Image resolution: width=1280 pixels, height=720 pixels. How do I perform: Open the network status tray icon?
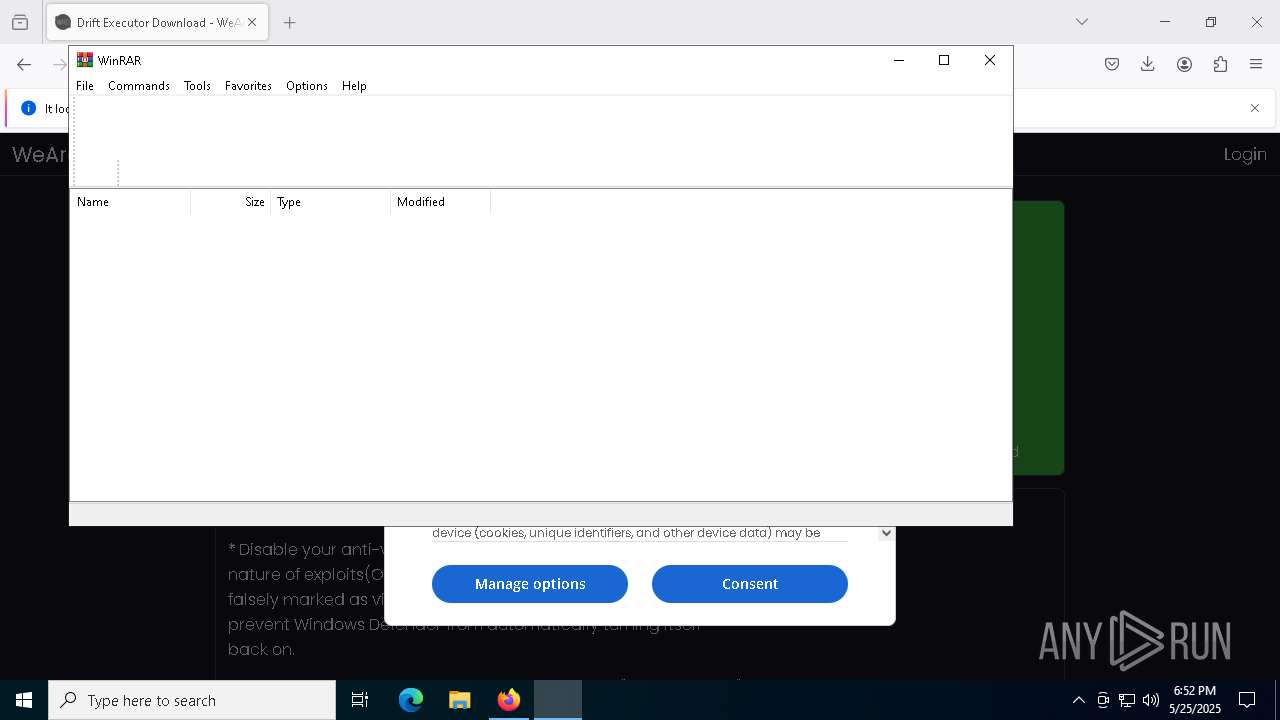click(x=1127, y=700)
